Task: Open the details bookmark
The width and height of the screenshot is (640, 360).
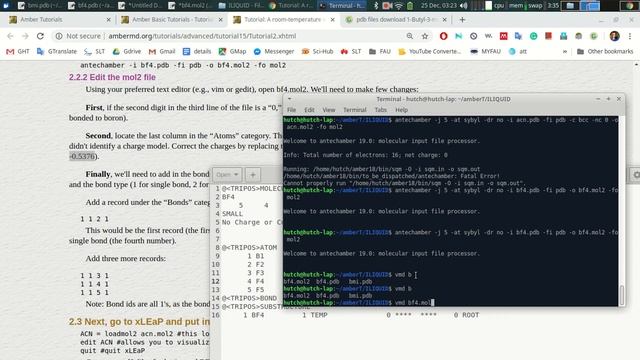Action: (x=197, y=51)
